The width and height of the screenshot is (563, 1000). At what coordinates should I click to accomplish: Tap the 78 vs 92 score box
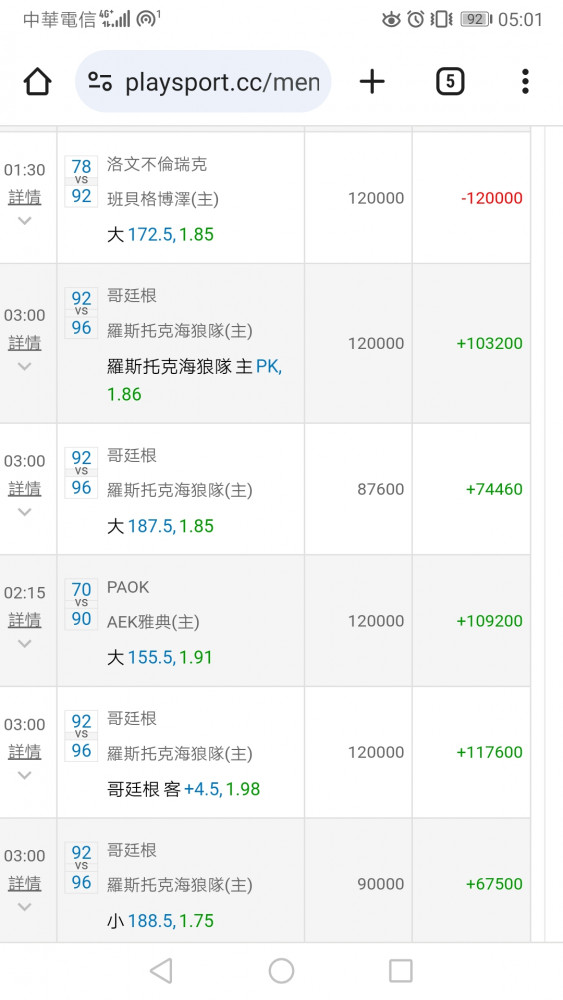tap(81, 181)
